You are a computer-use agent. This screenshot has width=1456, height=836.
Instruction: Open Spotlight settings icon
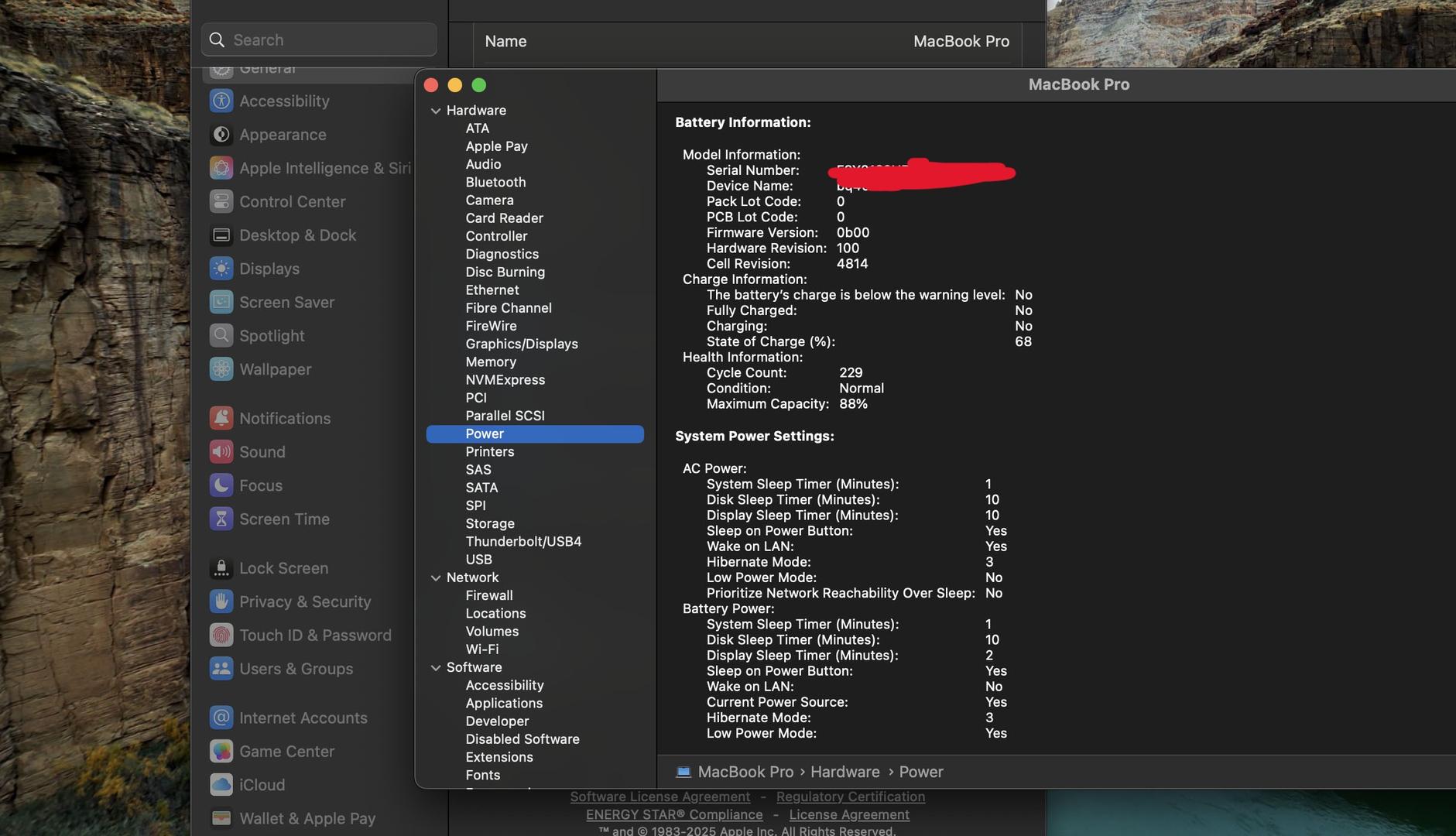[221, 336]
